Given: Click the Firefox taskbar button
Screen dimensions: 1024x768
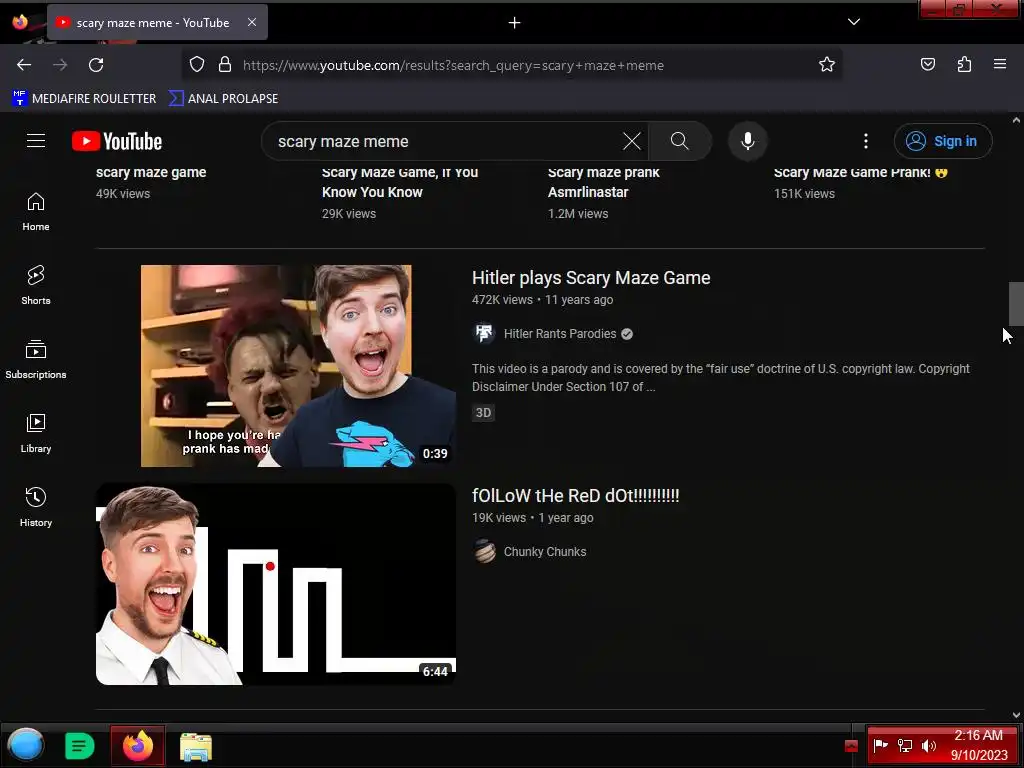Looking at the screenshot, I should (x=138, y=746).
